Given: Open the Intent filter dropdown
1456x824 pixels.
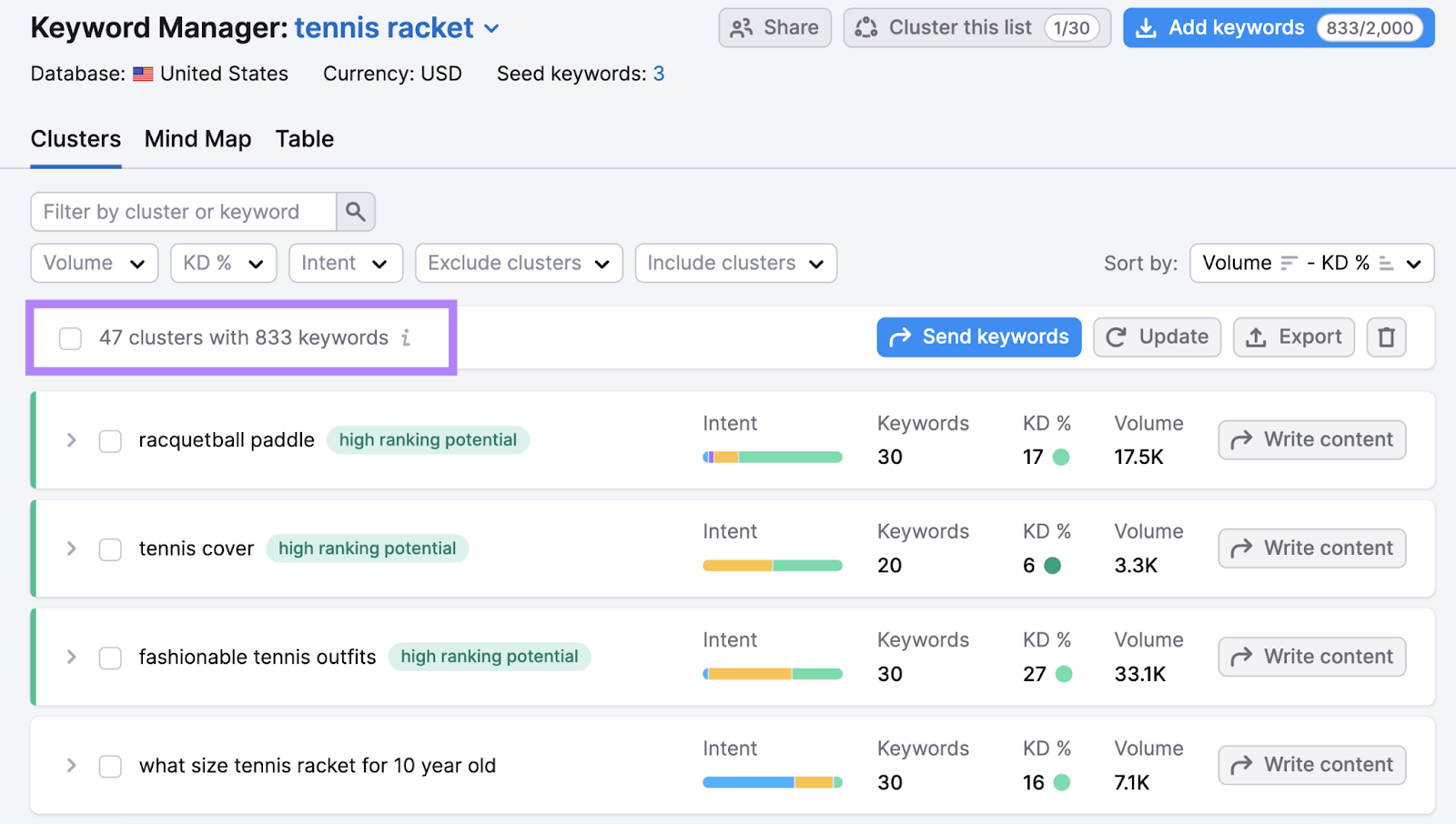Looking at the screenshot, I should tap(345, 263).
